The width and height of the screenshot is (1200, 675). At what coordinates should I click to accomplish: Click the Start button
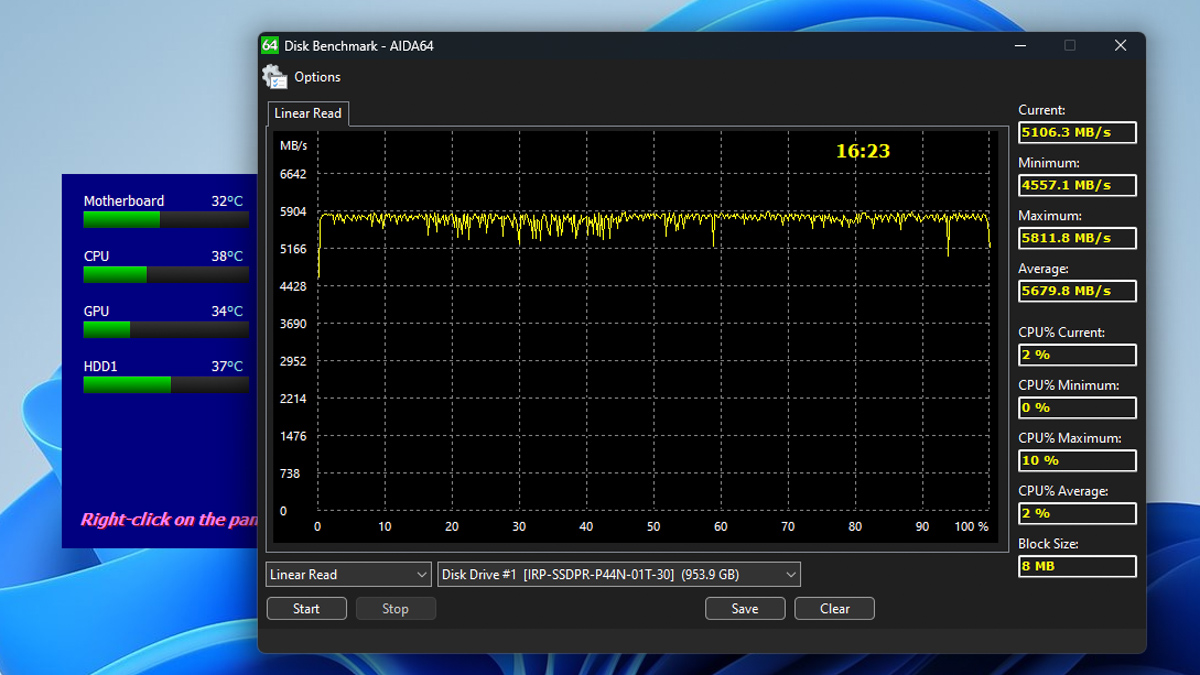pyautogui.click(x=307, y=608)
